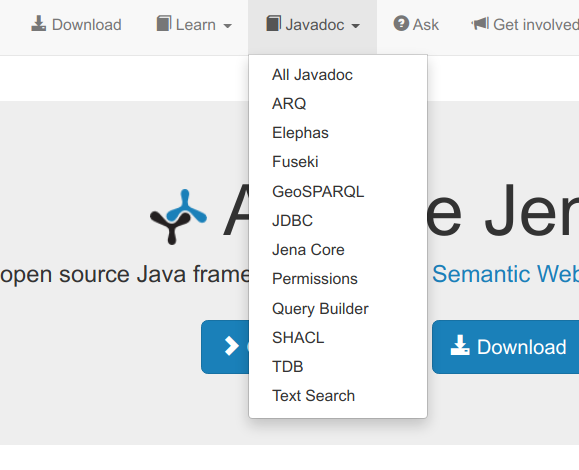Click the download tray icon in navbar

[38, 24]
